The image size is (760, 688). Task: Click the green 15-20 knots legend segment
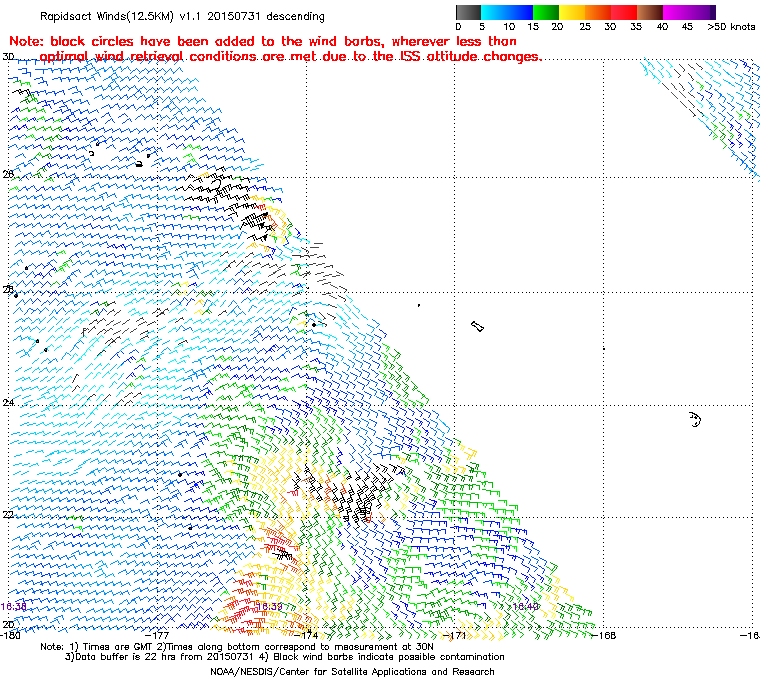pyautogui.click(x=546, y=12)
